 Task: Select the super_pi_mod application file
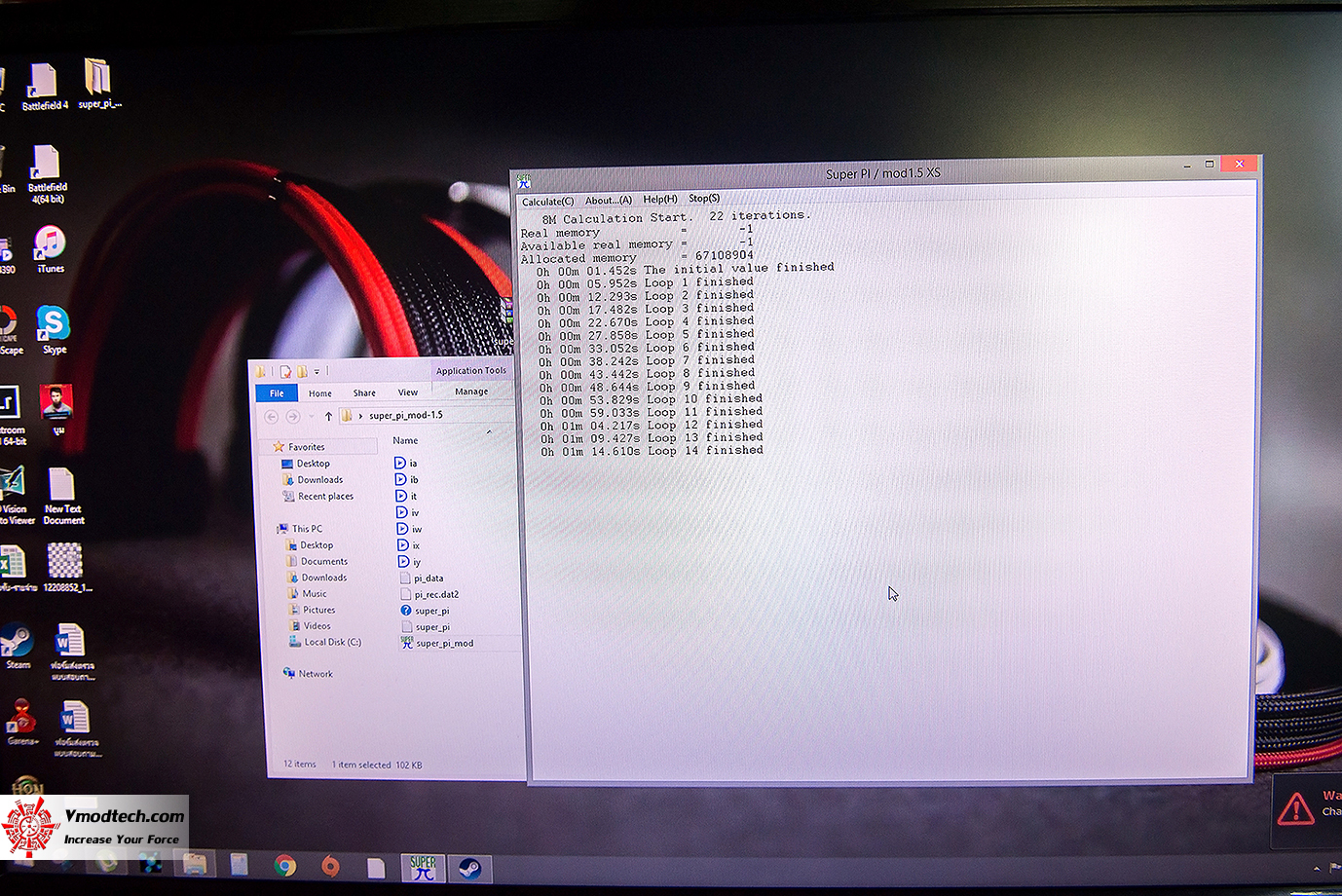[x=437, y=643]
